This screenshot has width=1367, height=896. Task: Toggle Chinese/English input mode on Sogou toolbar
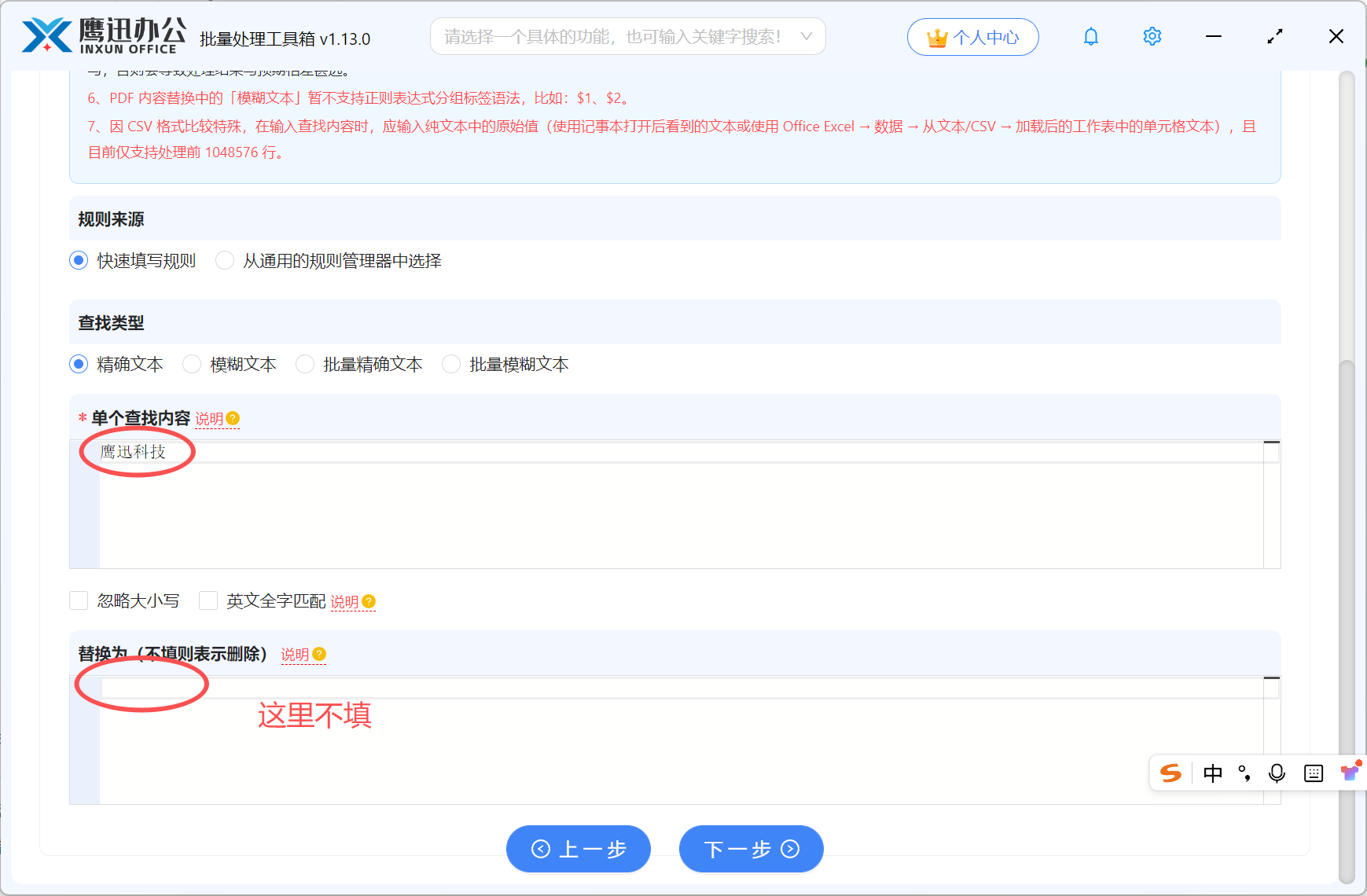(x=1213, y=773)
